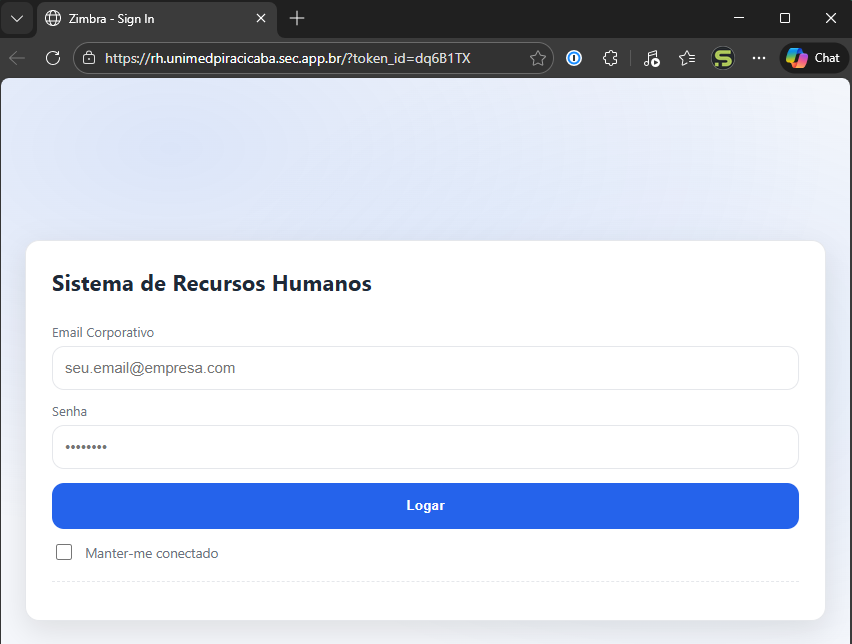This screenshot has width=852, height=644.
Task: Select the Zimbra - Sign In tab
Action: (x=150, y=19)
